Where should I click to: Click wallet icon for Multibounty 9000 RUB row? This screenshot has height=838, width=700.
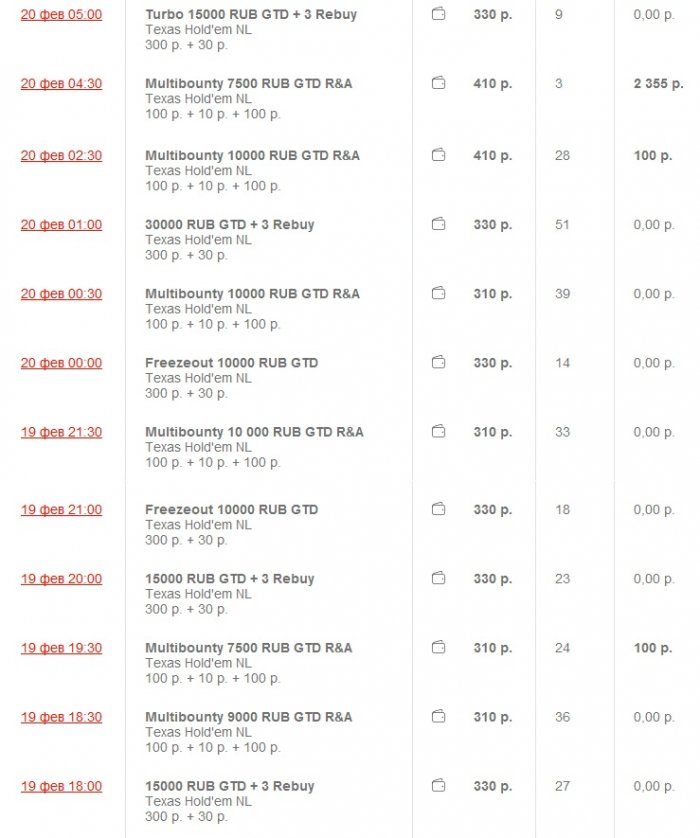click(438, 717)
